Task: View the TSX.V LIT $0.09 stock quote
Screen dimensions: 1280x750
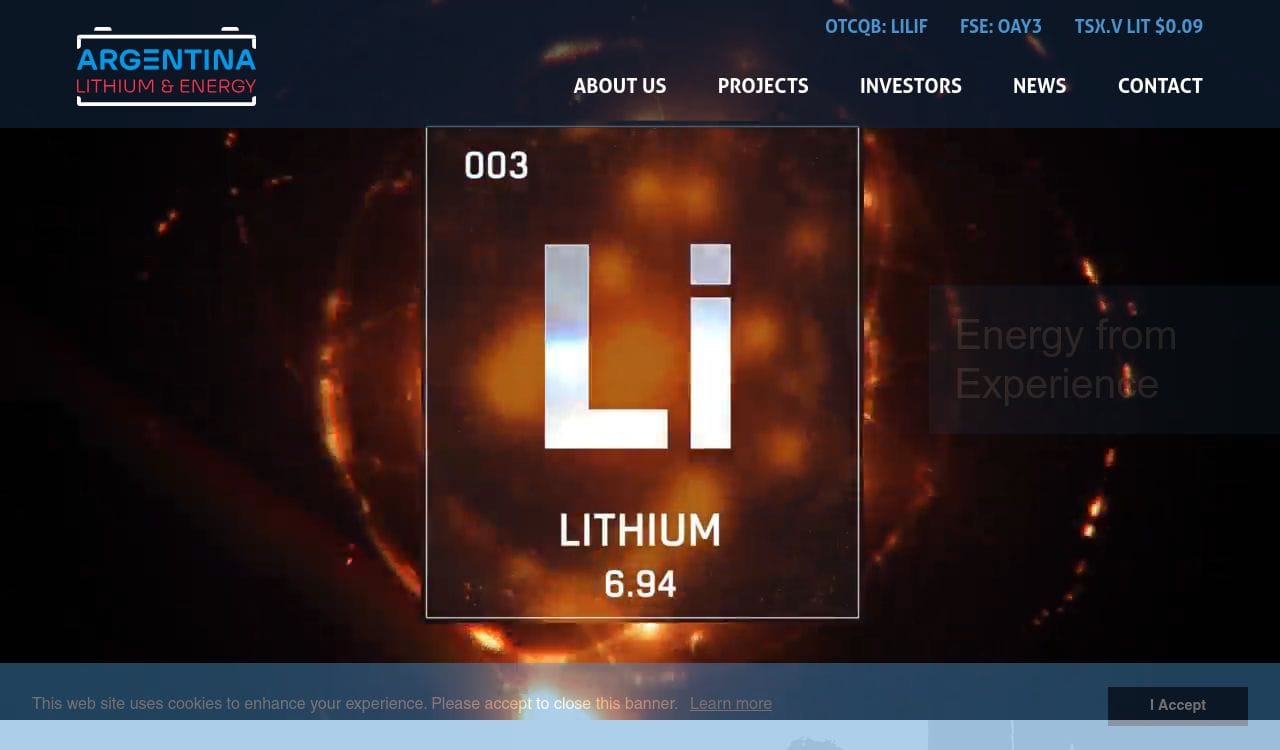Action: [1138, 27]
